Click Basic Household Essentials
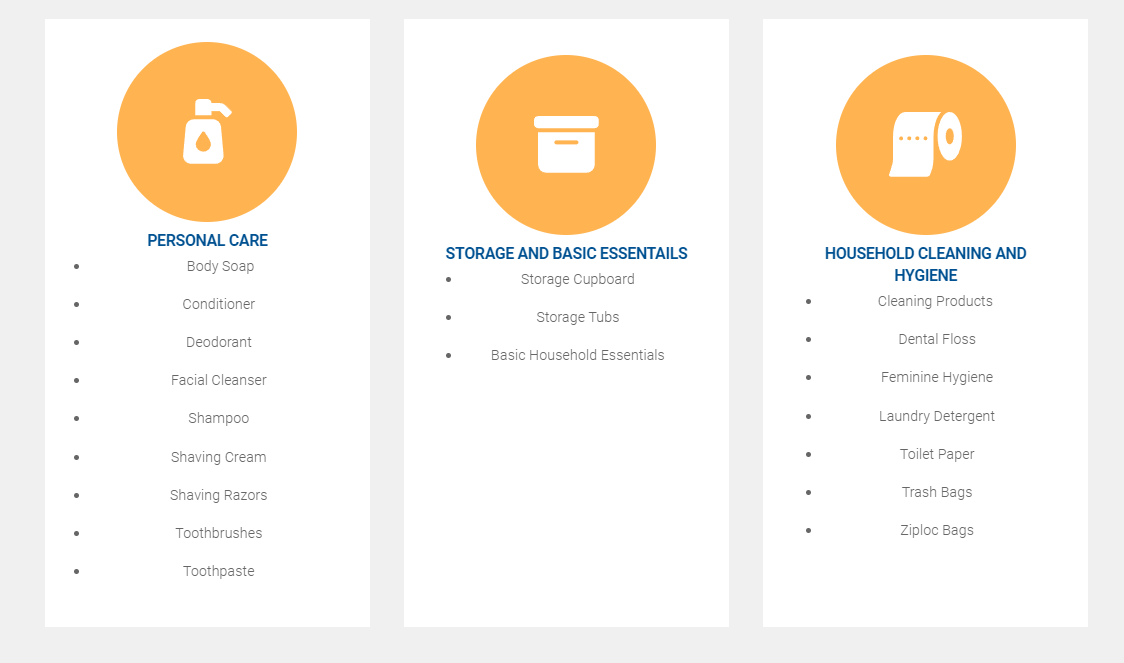The image size is (1124, 663). click(x=578, y=356)
